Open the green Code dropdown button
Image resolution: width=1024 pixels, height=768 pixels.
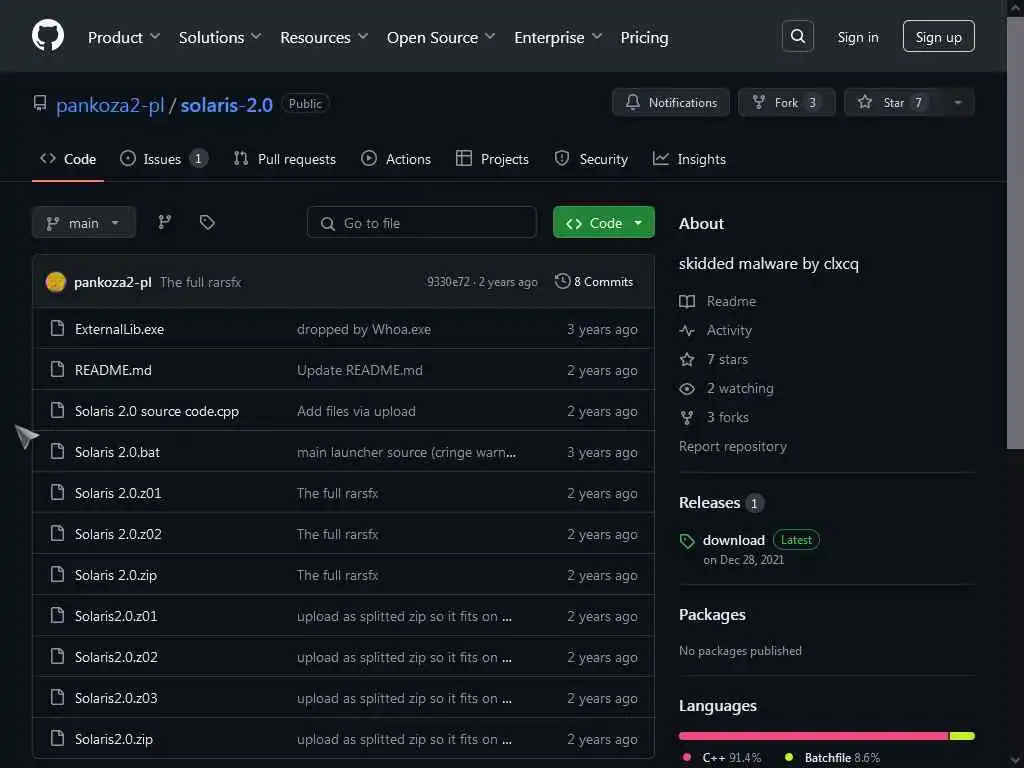603,223
